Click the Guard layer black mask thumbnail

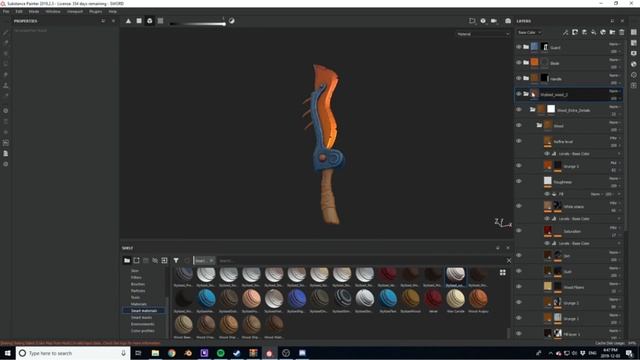(544, 47)
